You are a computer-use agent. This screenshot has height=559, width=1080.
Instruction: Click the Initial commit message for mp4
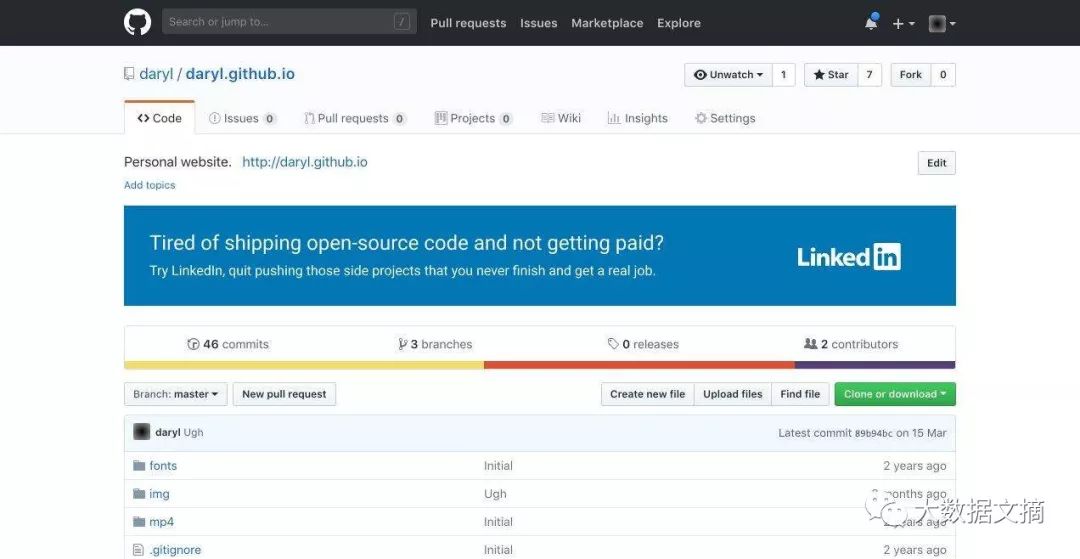pos(498,523)
